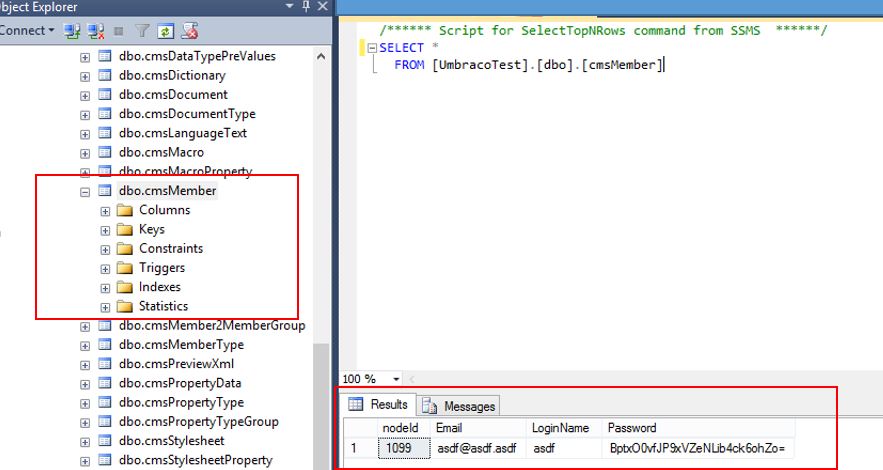Click the Columns folder icon
The width and height of the screenshot is (883, 470).
coord(124,211)
